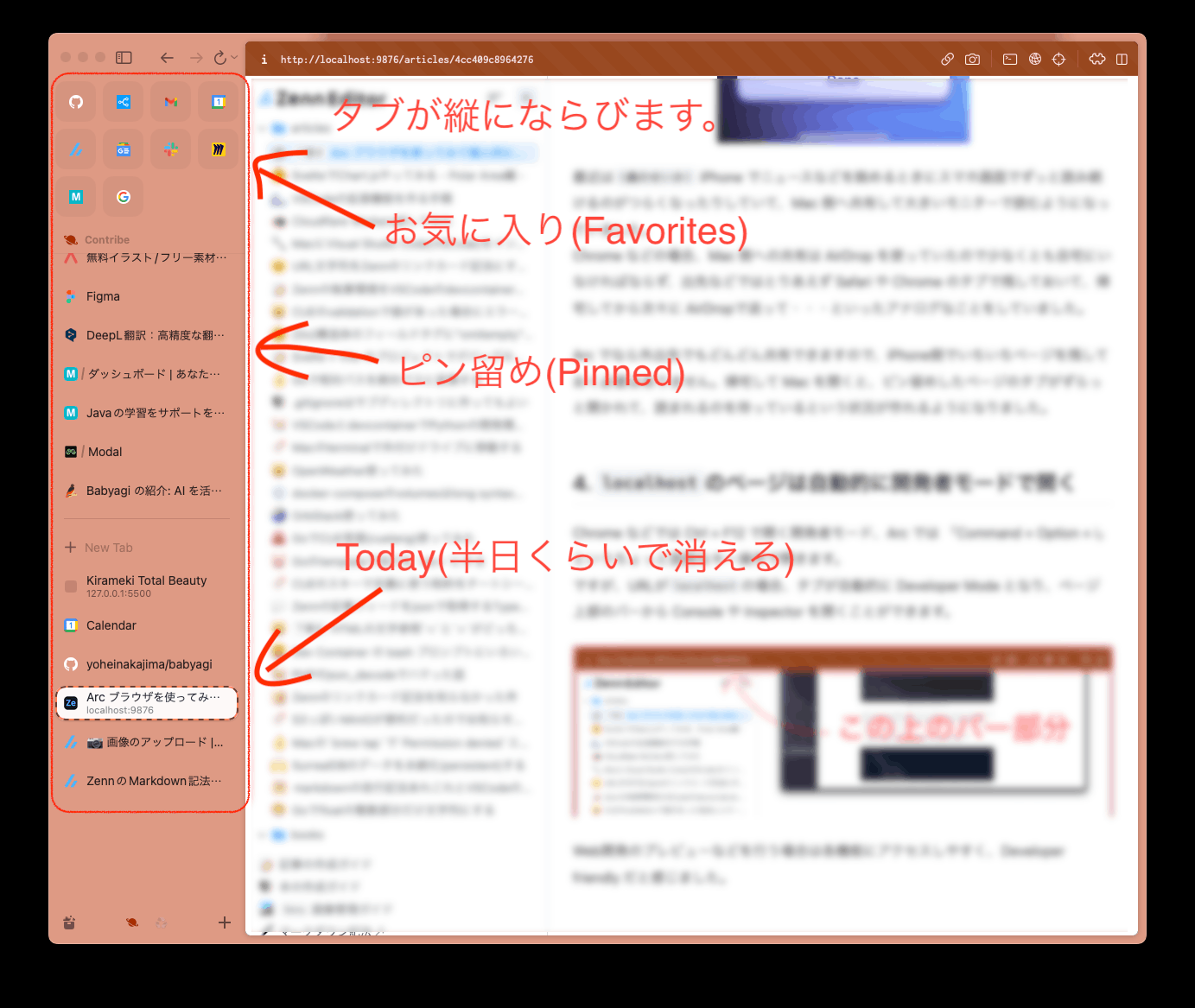
Task: Toggle split view in the toolbar
Action: point(1122,60)
